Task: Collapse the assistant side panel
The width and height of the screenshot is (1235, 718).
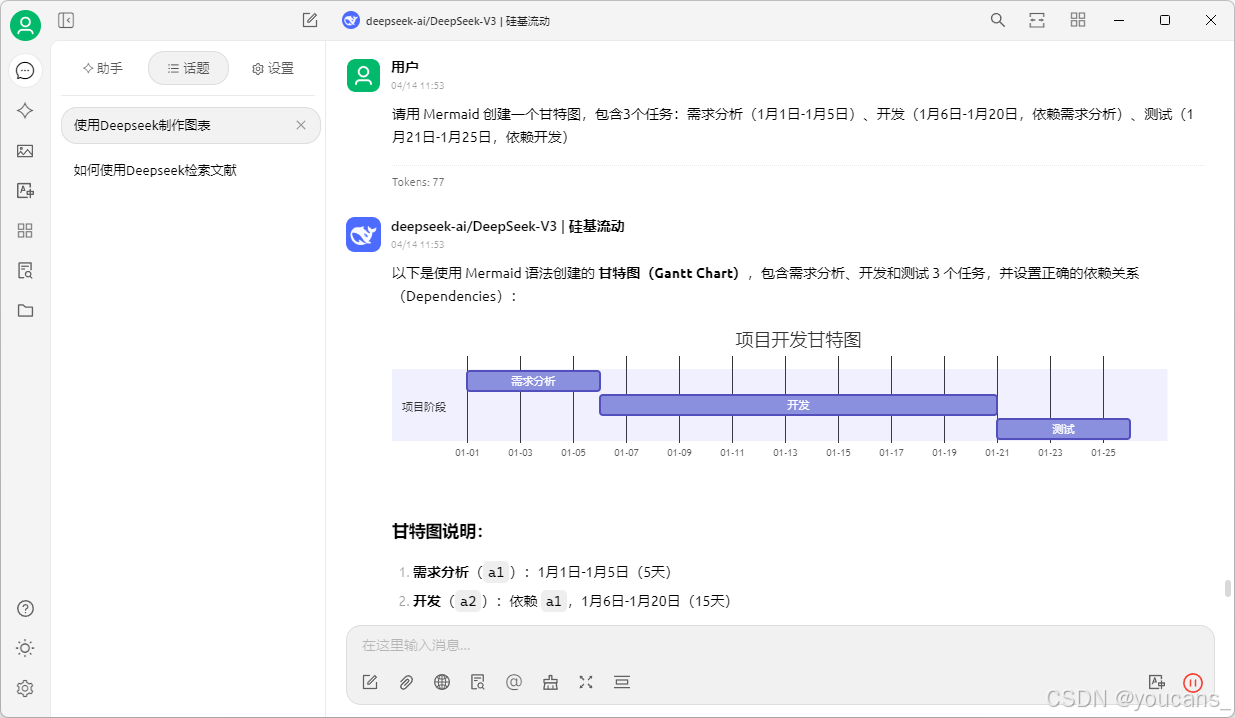Action: coord(66,20)
